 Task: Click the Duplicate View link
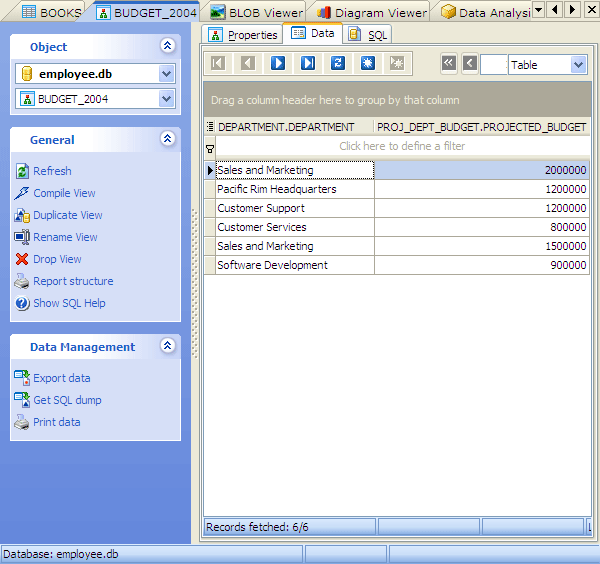click(x=68, y=215)
